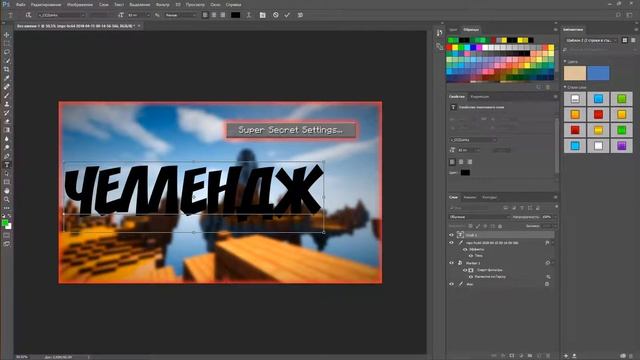The image size is (640, 360).
Task: Select the Zoom tool
Action: pos(7,199)
